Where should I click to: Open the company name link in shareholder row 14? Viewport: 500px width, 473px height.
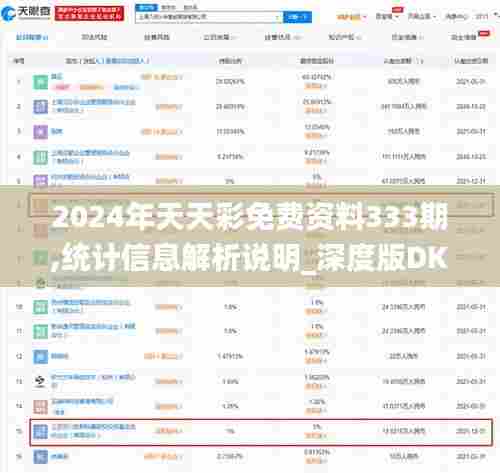click(82, 401)
